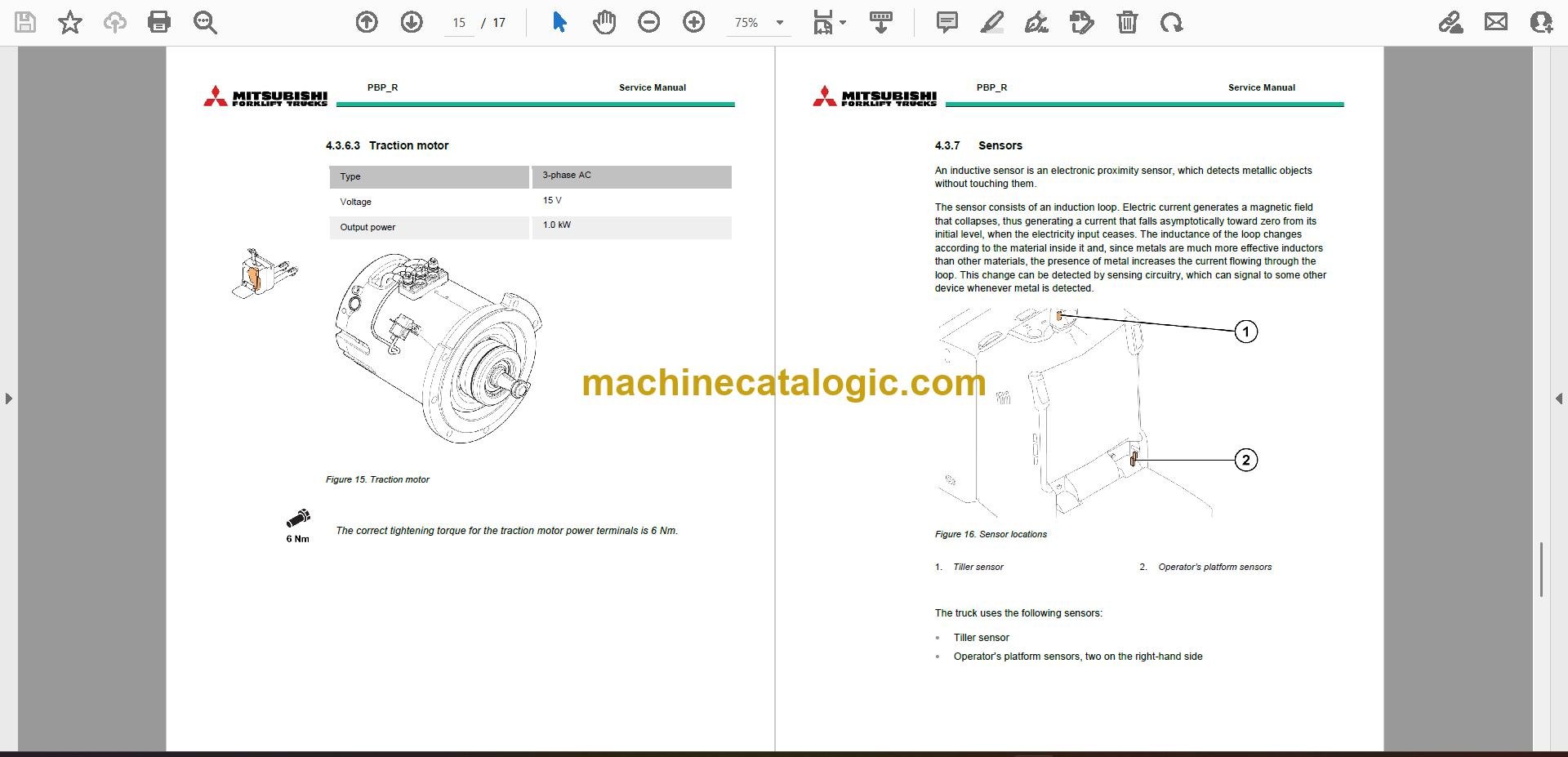Click bullet 'Operator's platform sensors, two on the right-hand side'
This screenshot has height=757, width=1568.
[x=1078, y=657]
